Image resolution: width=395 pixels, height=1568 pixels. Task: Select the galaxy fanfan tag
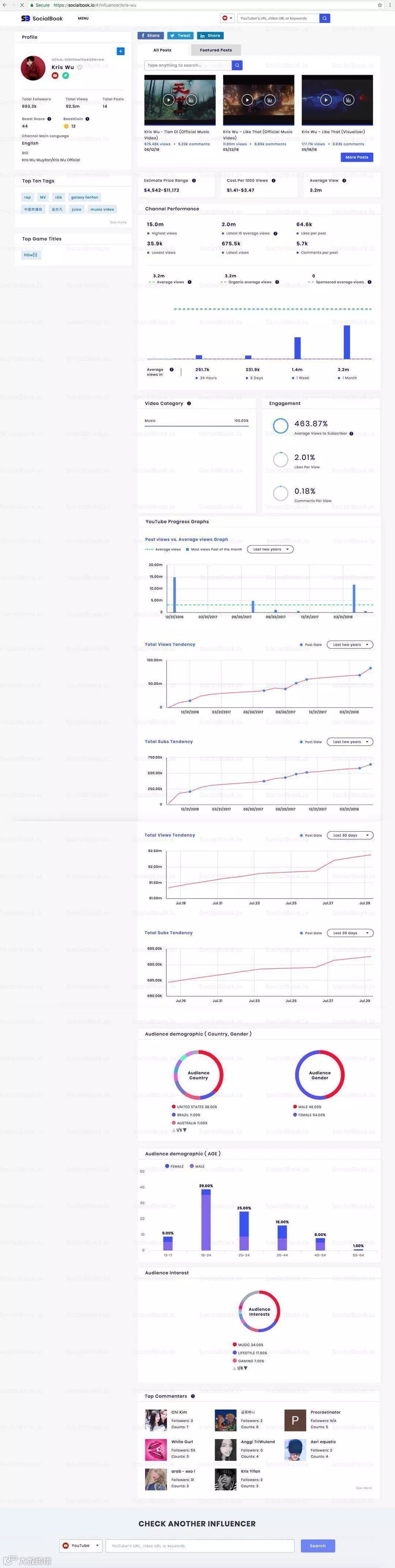[84, 197]
